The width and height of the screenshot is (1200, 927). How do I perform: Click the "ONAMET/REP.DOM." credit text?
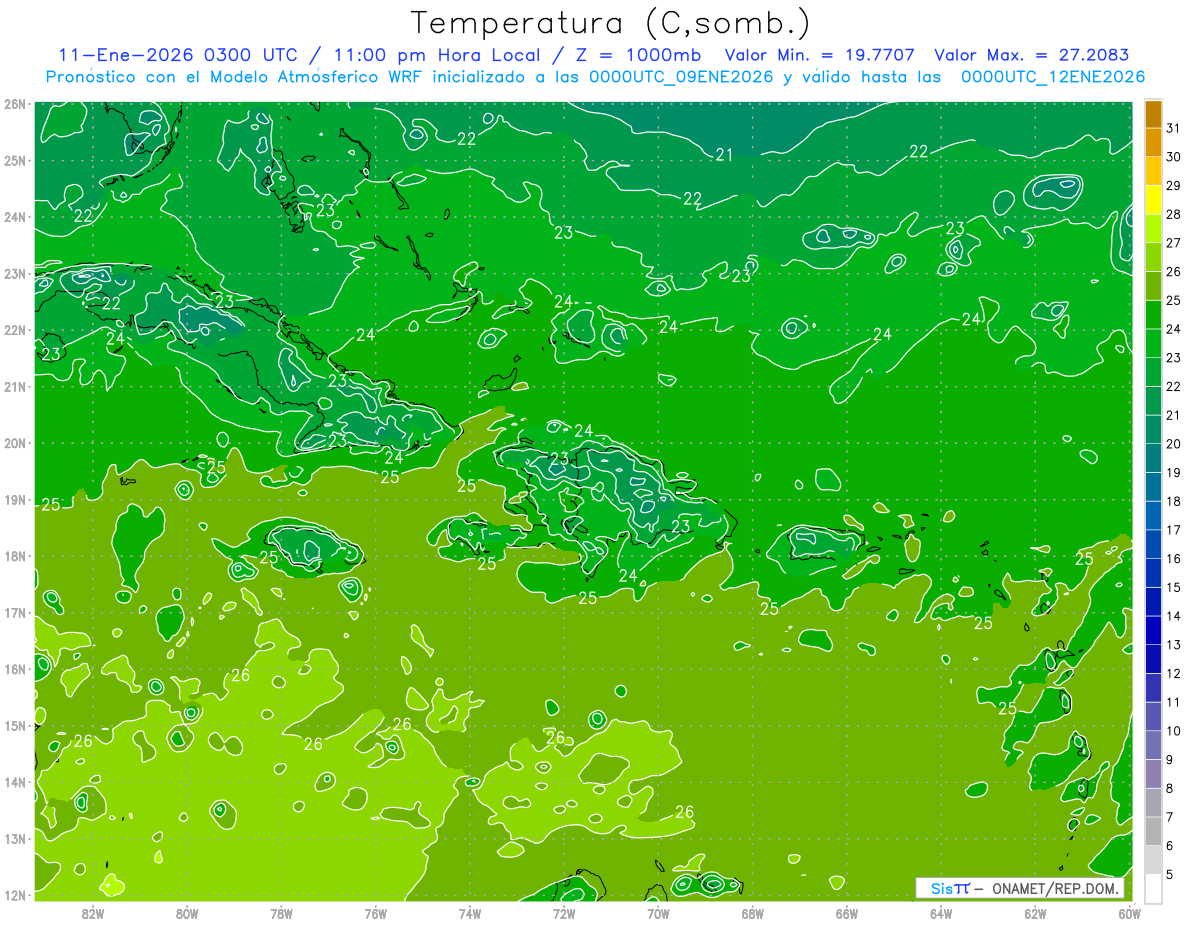point(1055,888)
